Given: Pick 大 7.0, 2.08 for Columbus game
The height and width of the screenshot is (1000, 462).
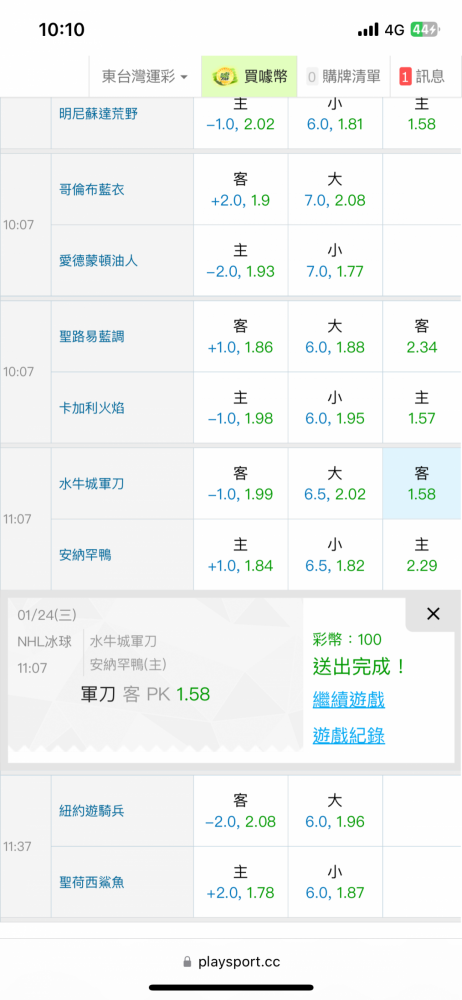Looking at the screenshot, I should click(x=335, y=190).
